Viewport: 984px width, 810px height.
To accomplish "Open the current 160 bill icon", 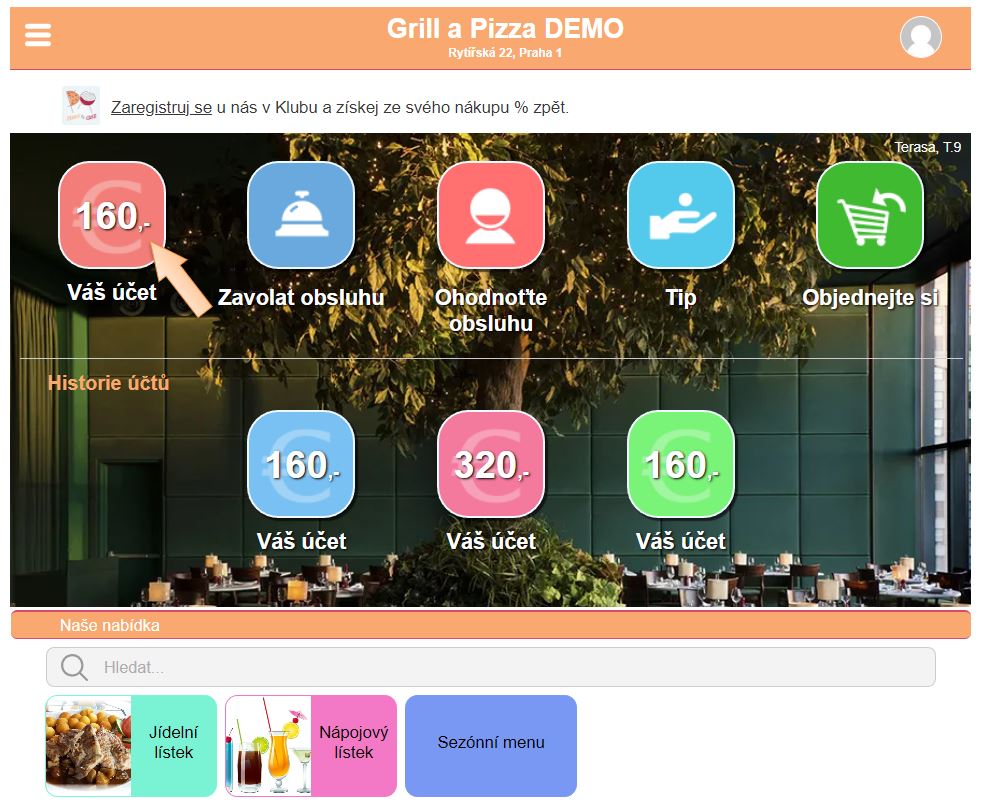I will pyautogui.click(x=111, y=215).
